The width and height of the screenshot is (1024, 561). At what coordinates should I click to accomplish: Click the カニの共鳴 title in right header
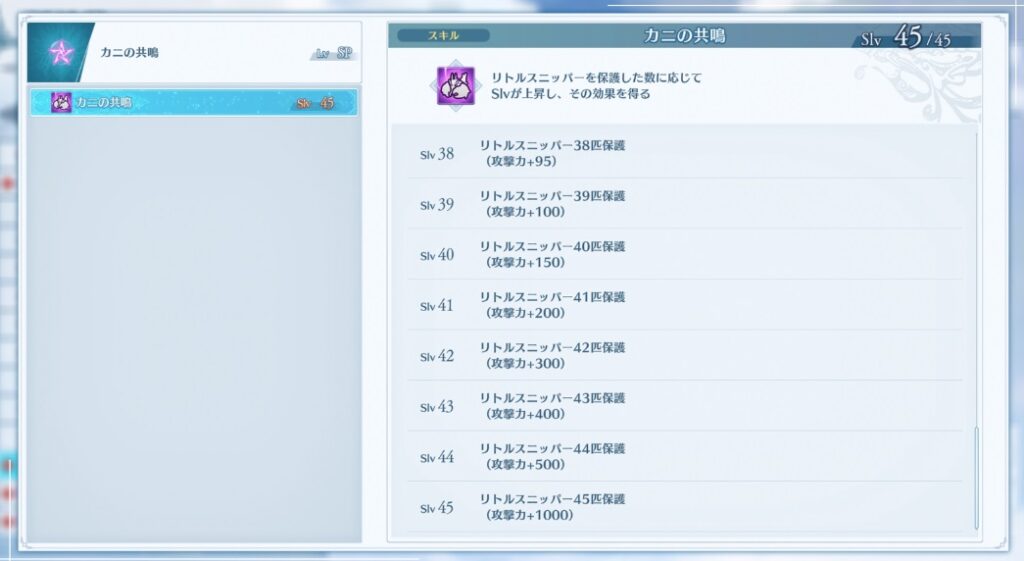(x=685, y=36)
